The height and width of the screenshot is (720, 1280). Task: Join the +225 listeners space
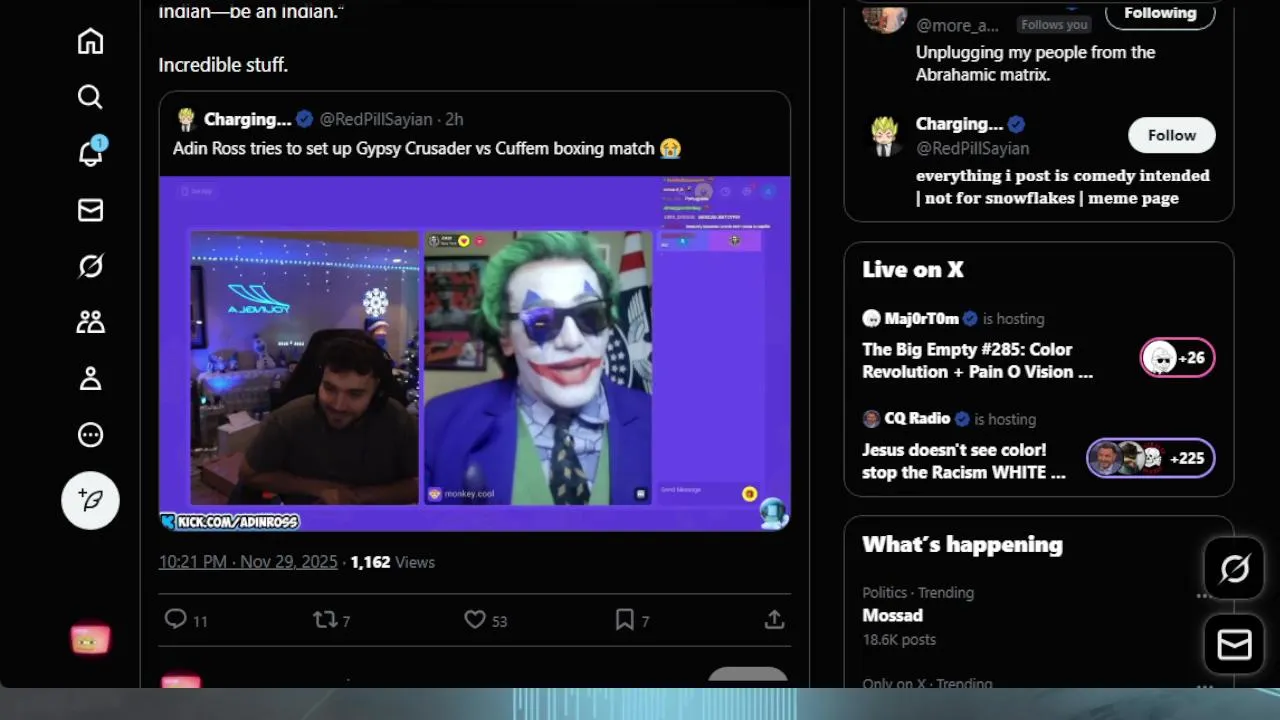[x=1151, y=458]
